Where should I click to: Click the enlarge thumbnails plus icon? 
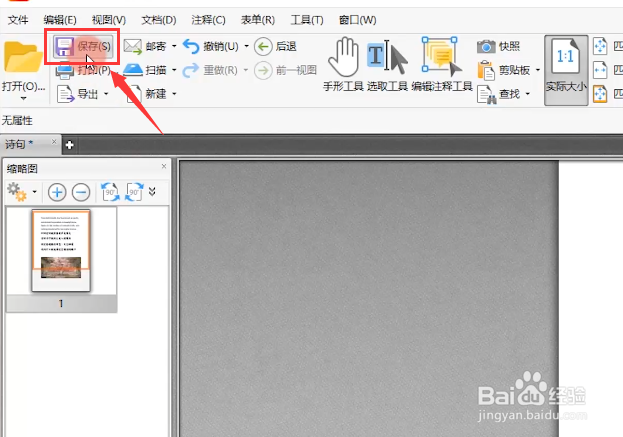click(x=57, y=192)
